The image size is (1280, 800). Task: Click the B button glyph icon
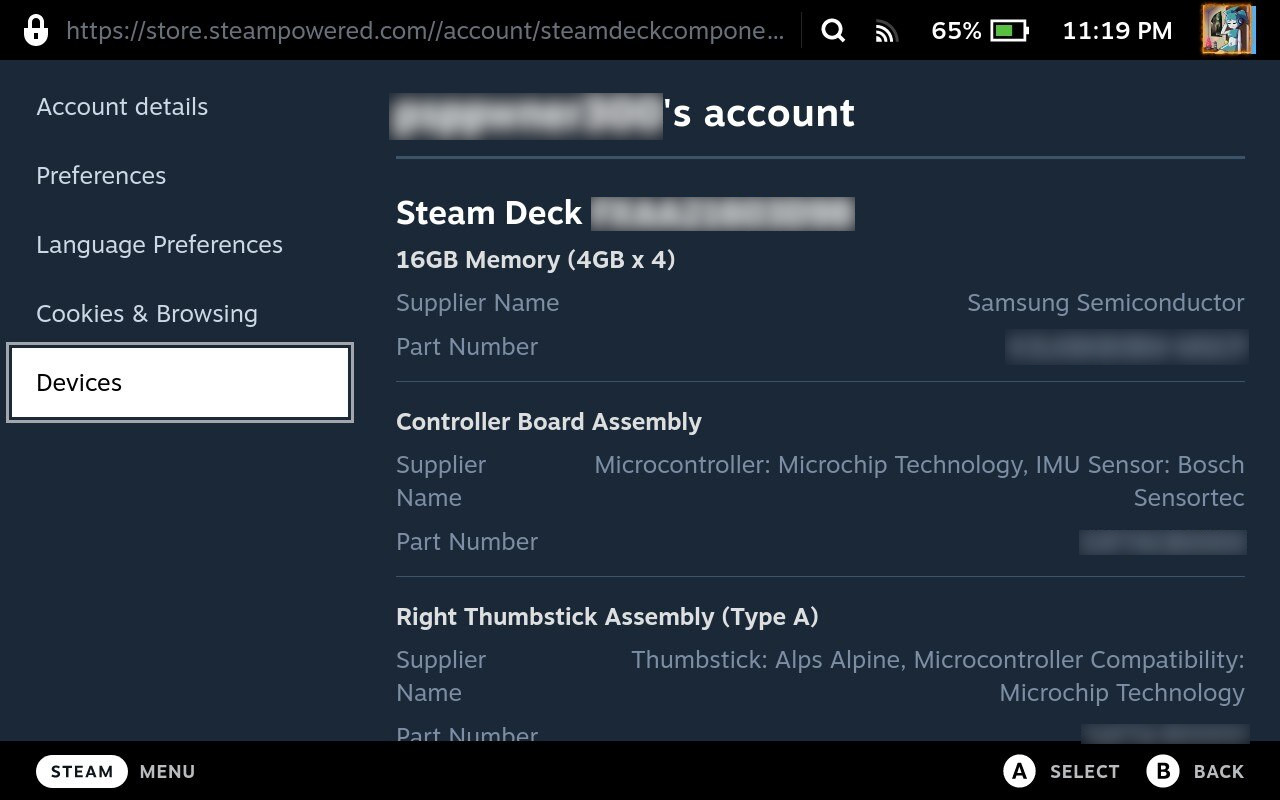point(1163,771)
